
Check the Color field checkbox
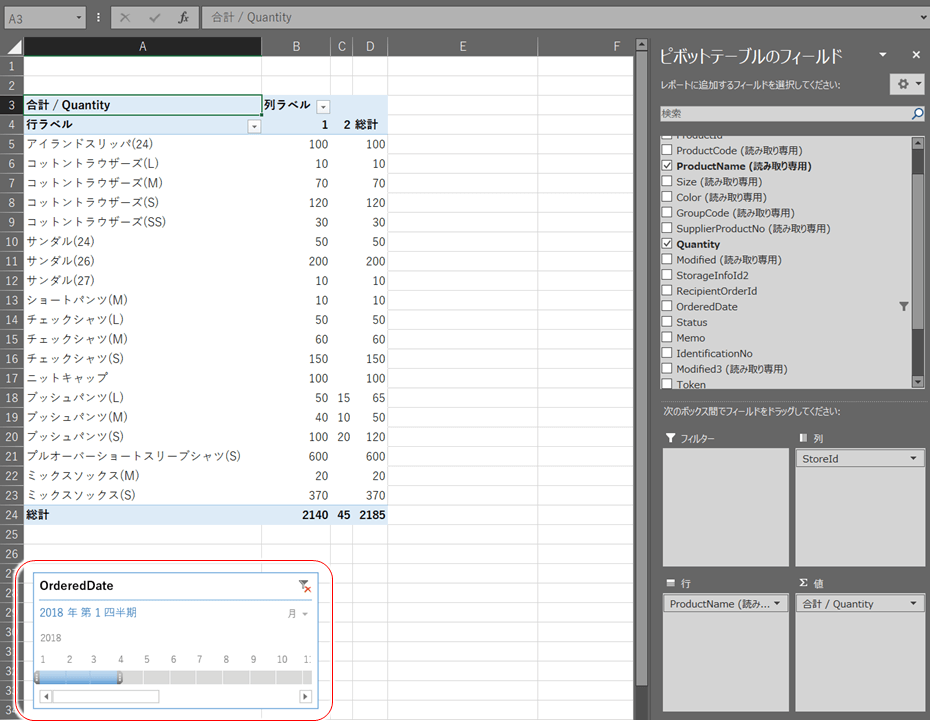tap(667, 197)
